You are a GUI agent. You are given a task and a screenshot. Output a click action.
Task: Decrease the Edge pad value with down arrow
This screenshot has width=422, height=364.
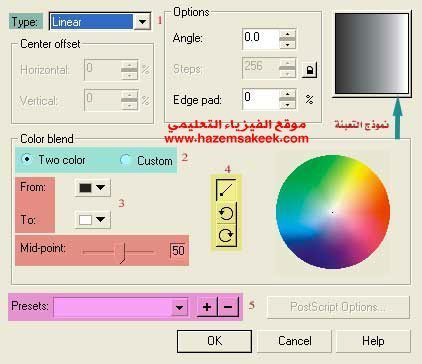[x=287, y=105]
